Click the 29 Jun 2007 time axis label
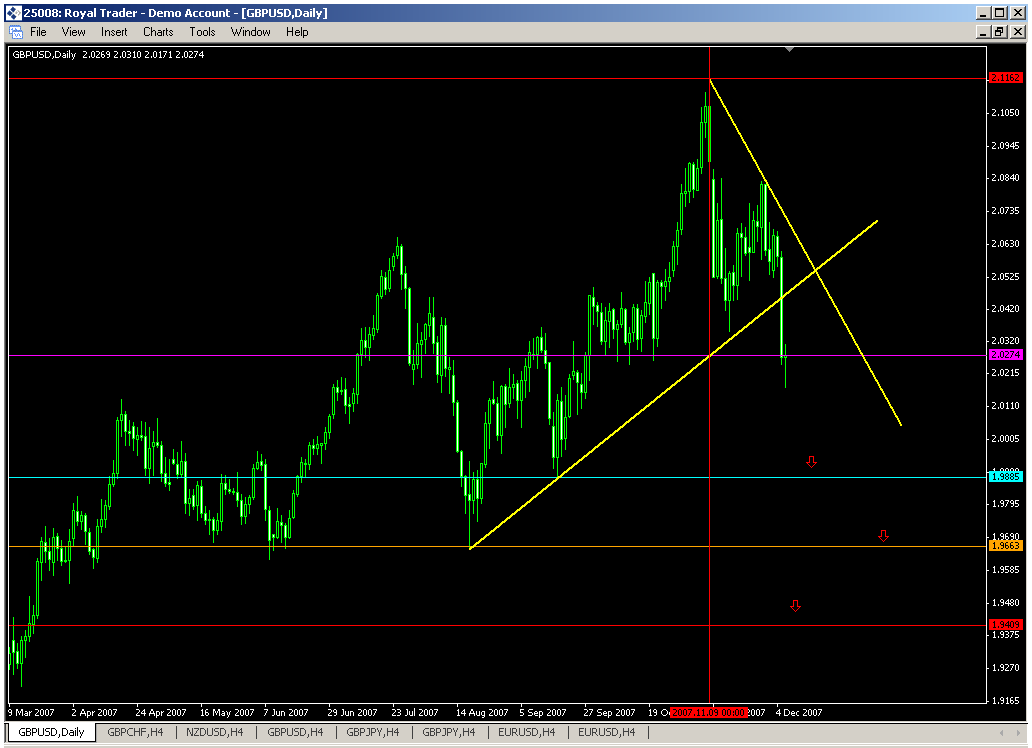Screen dimensions: 1032x748 [352, 712]
